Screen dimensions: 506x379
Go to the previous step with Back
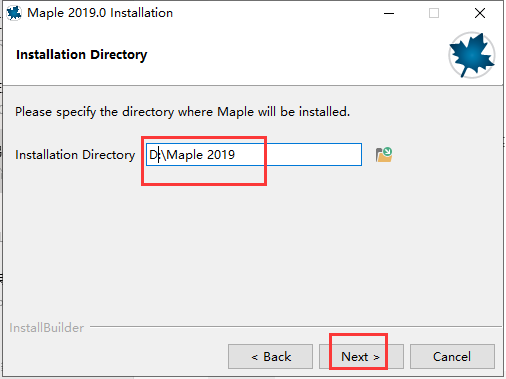(270, 357)
